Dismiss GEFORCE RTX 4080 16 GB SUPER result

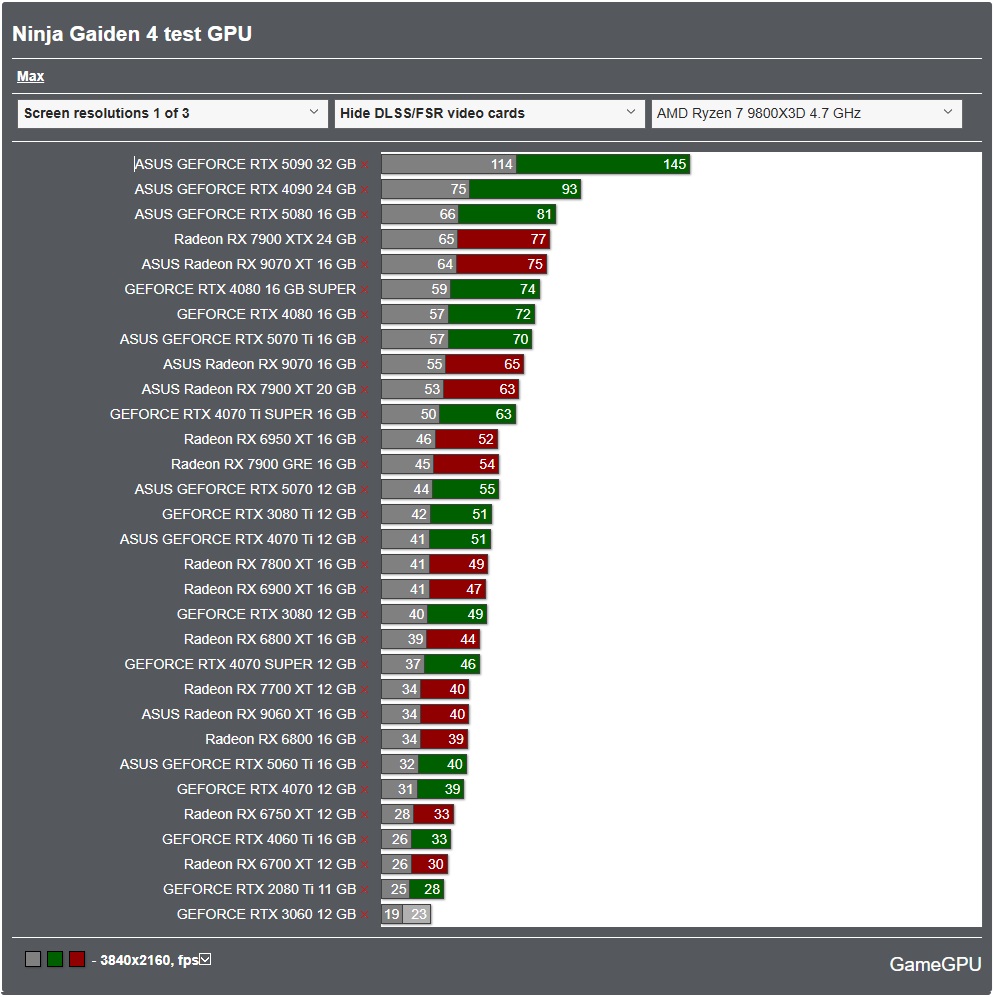click(x=366, y=289)
